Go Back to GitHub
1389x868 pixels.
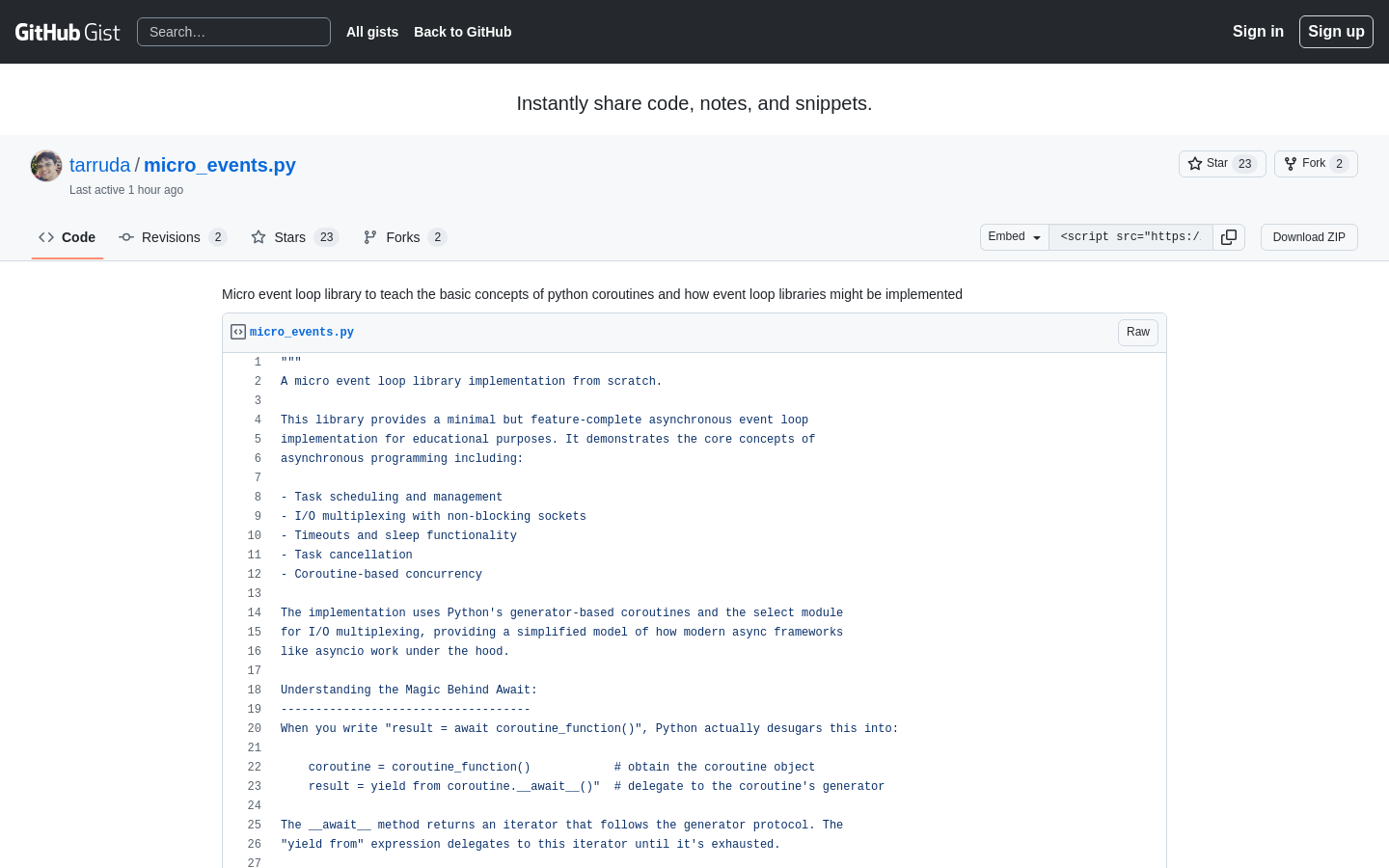pos(463,32)
